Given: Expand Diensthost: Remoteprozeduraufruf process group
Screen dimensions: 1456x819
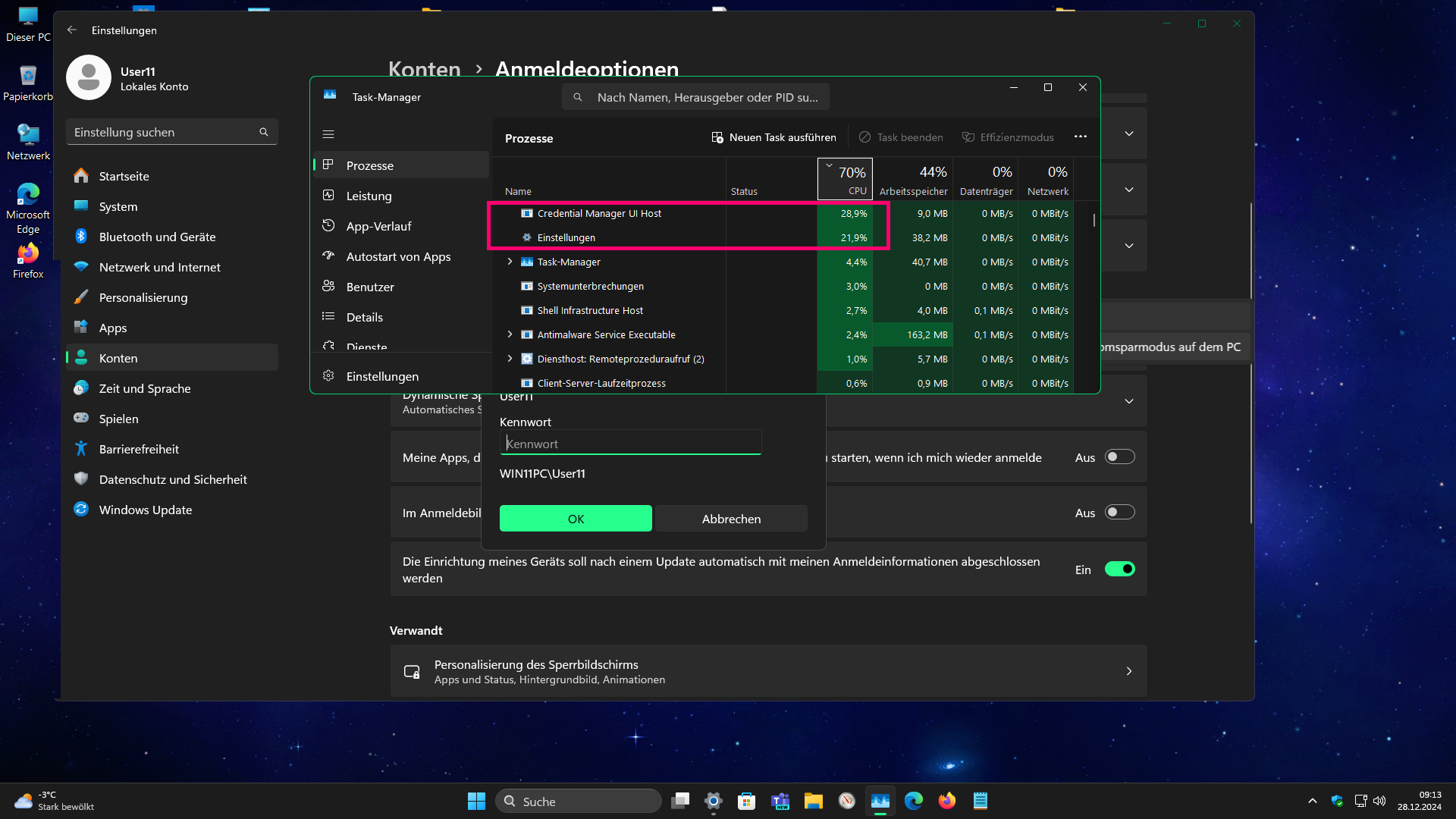Looking at the screenshot, I should pyautogui.click(x=510, y=359).
